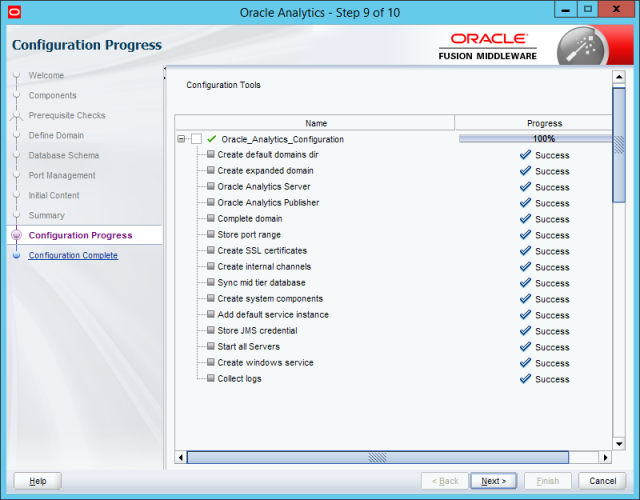Click the blue success check for Create SSL certificates

pos(525,251)
